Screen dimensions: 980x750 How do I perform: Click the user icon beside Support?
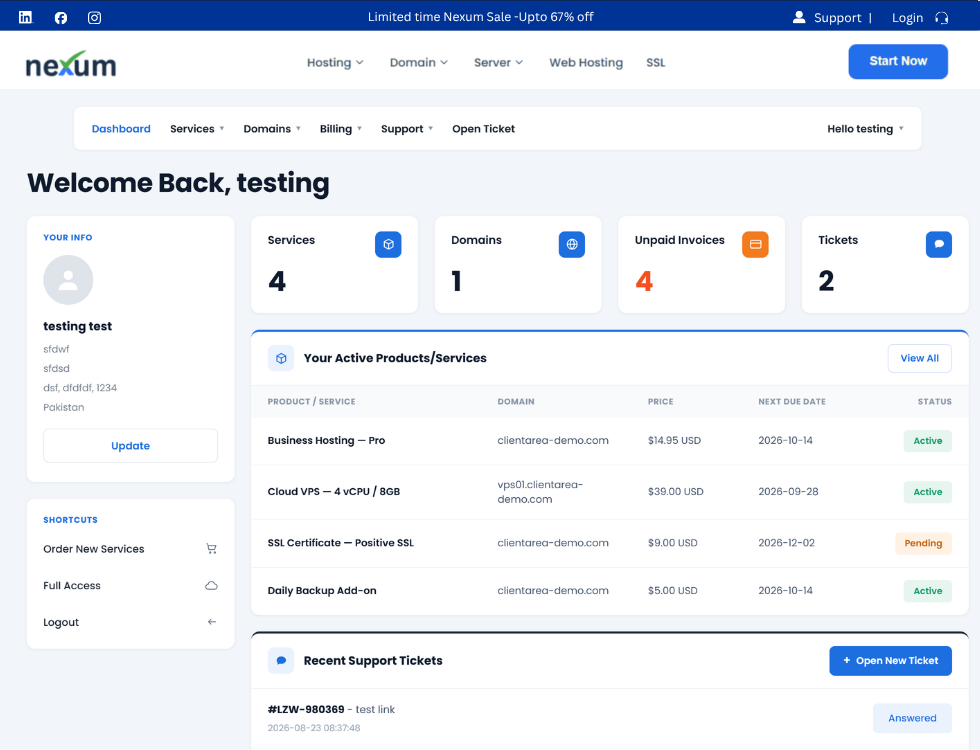tap(799, 17)
